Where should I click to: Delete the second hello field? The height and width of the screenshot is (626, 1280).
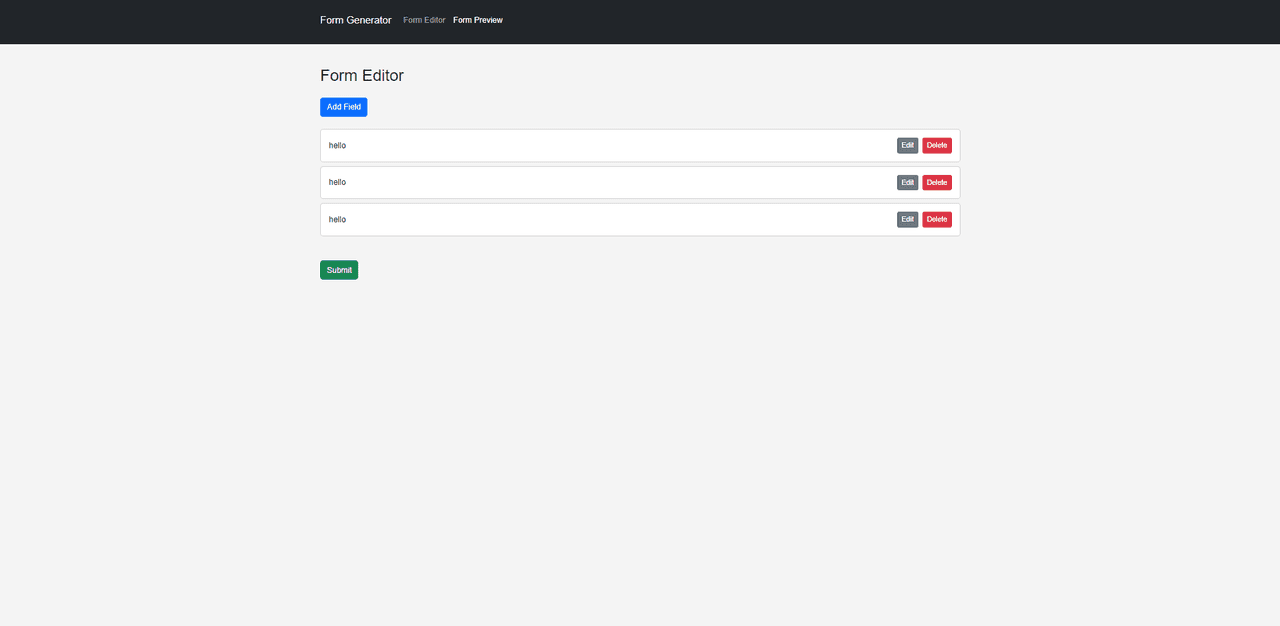tap(937, 183)
